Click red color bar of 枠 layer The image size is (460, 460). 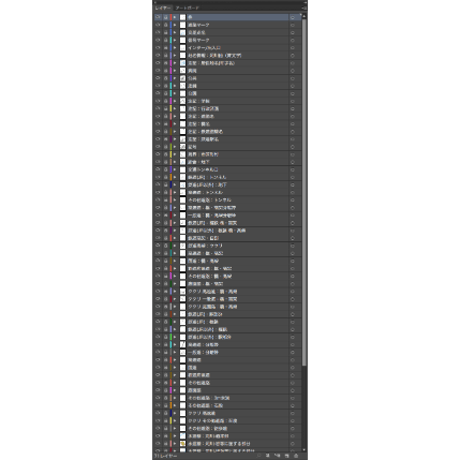point(171,17)
